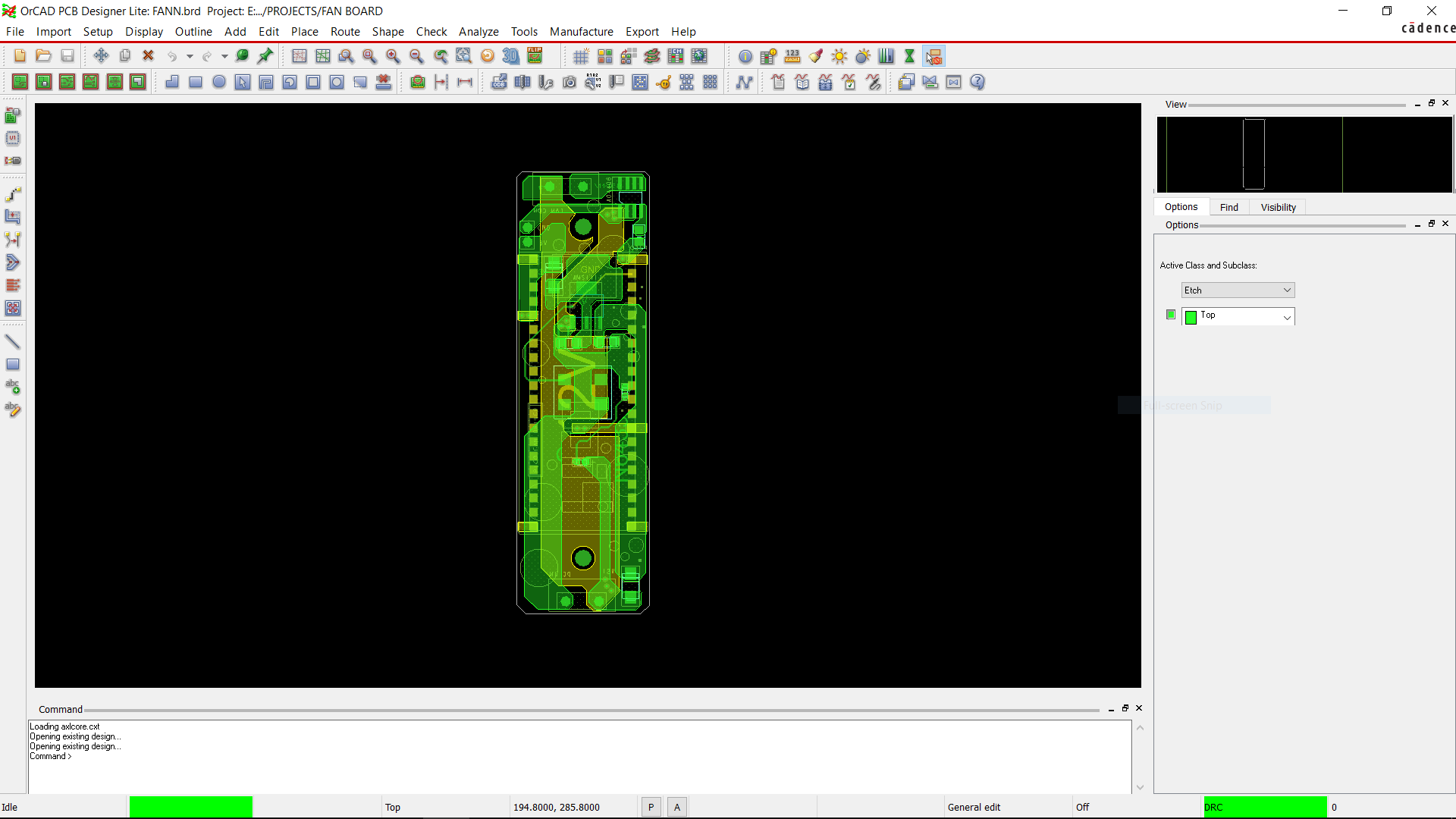This screenshot has height=819, width=1456.
Task: Draw a line with Add Line tool
Action: (x=13, y=341)
